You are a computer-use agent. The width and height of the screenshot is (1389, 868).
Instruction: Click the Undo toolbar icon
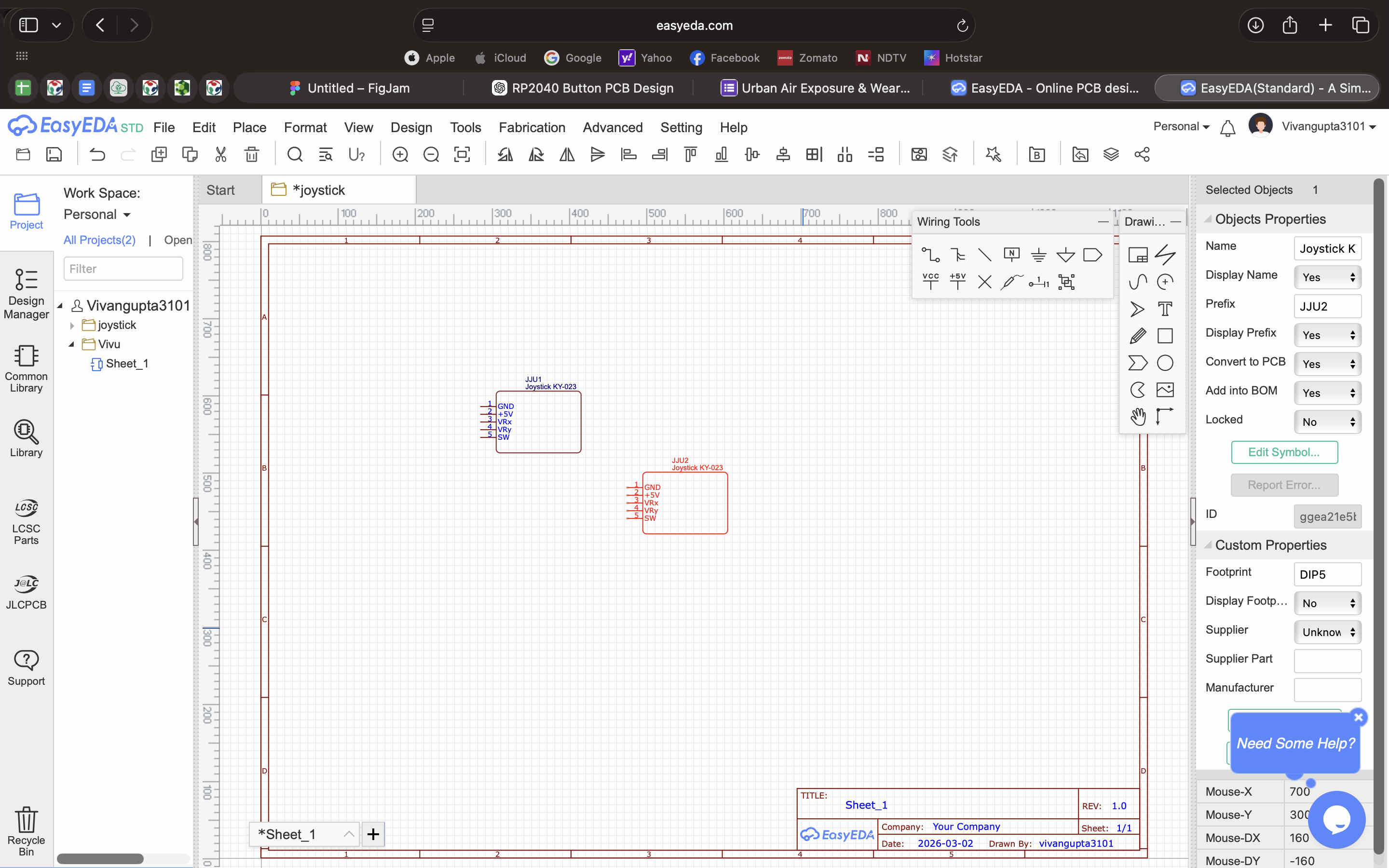97,154
